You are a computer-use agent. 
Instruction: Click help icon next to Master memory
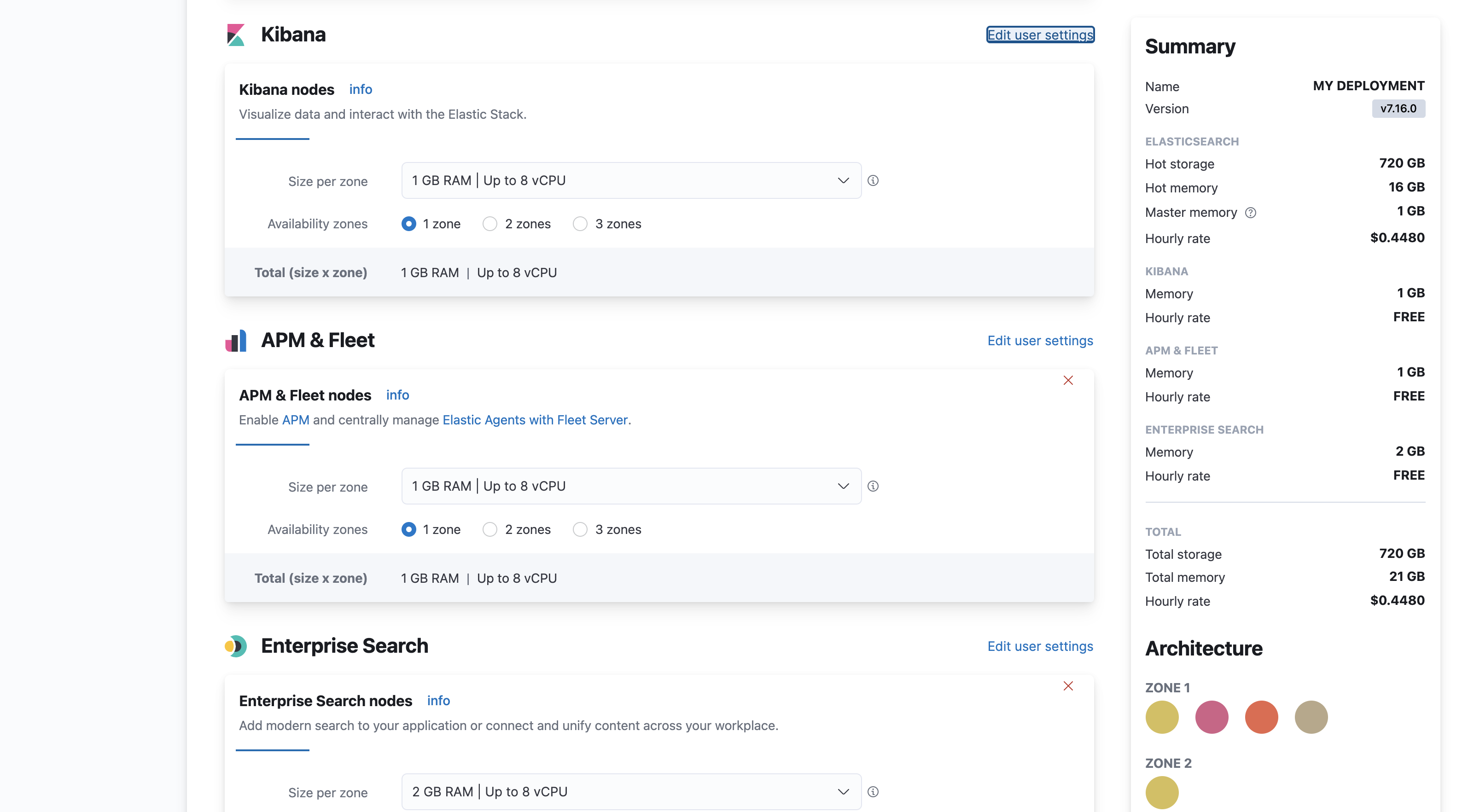[1251, 213]
